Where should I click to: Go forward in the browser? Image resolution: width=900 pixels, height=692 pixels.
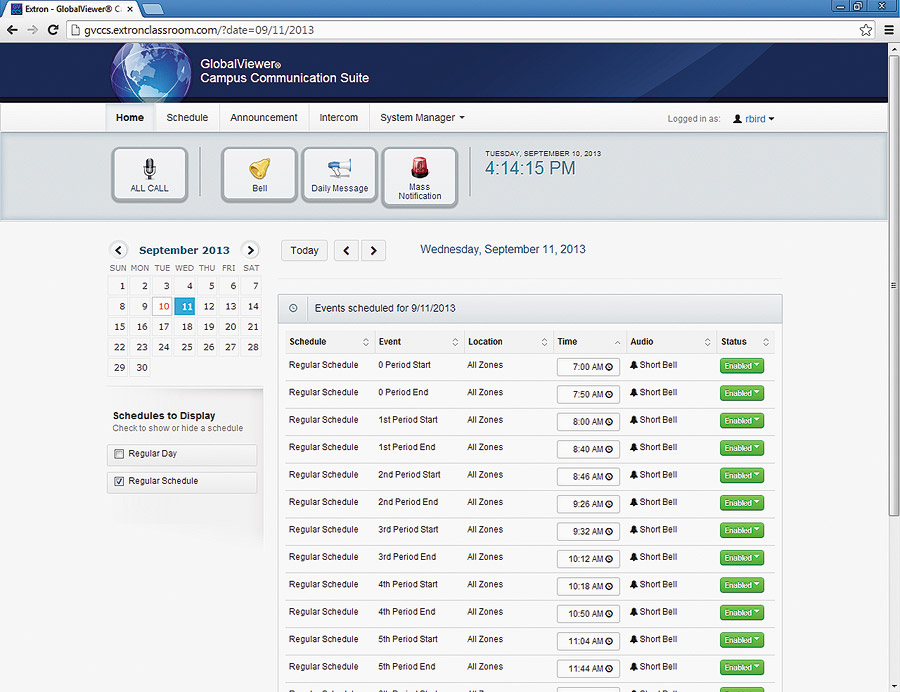tap(32, 30)
